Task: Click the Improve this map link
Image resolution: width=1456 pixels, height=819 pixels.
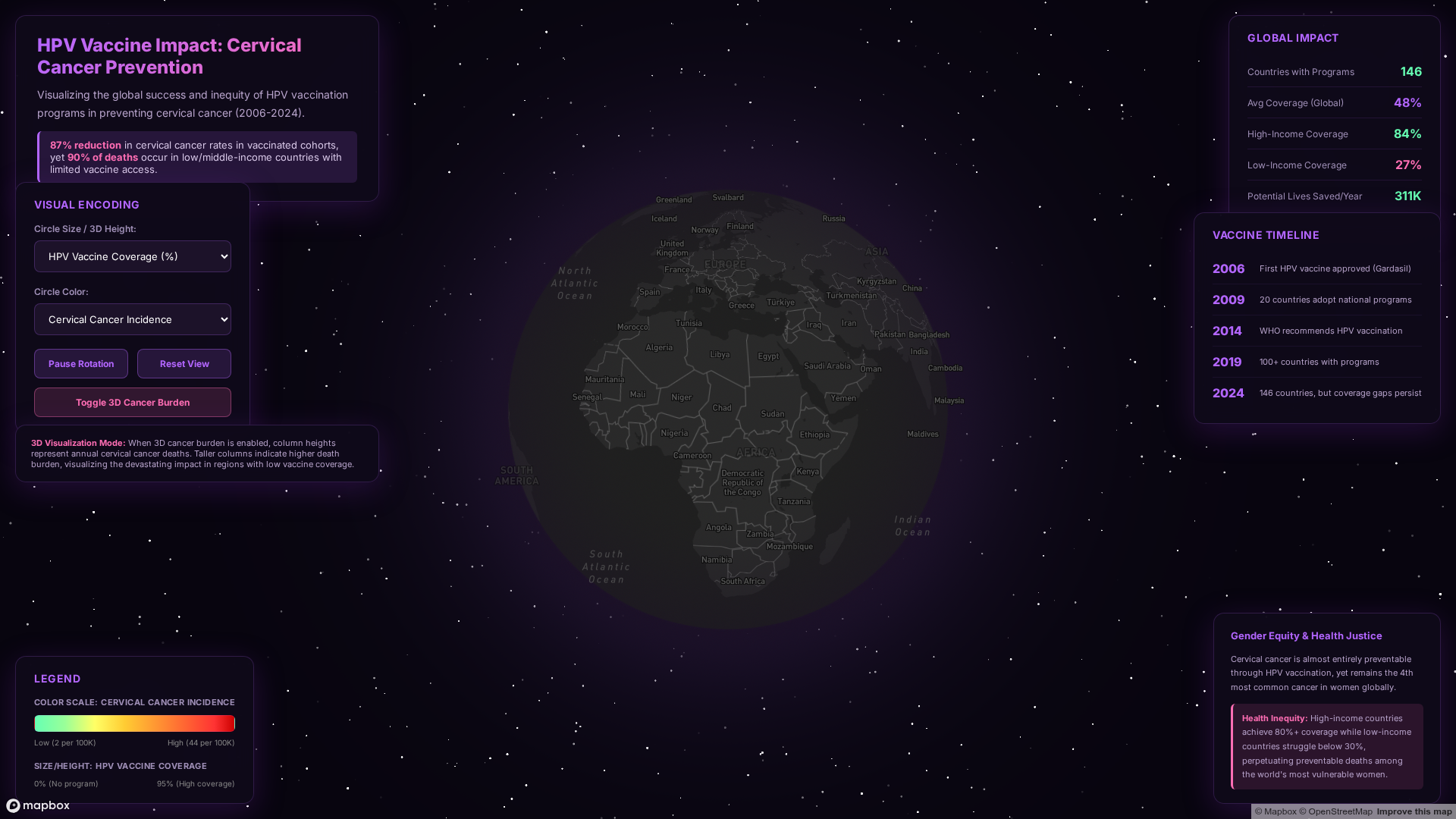Action: [1414, 811]
